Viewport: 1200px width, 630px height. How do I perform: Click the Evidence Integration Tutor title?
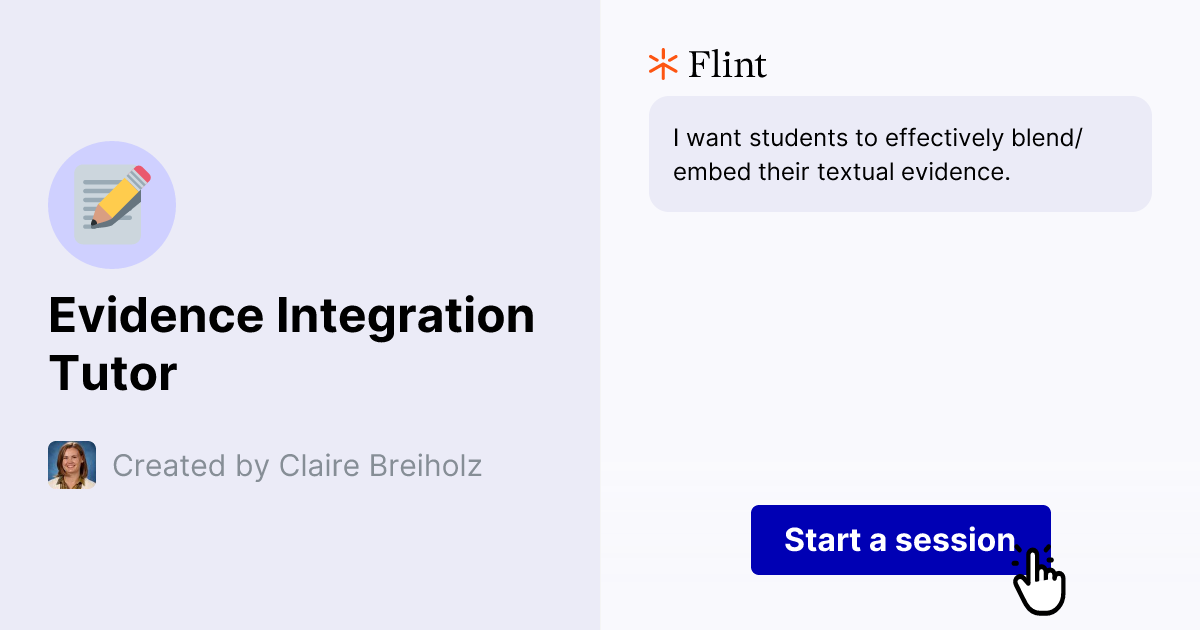coord(290,344)
